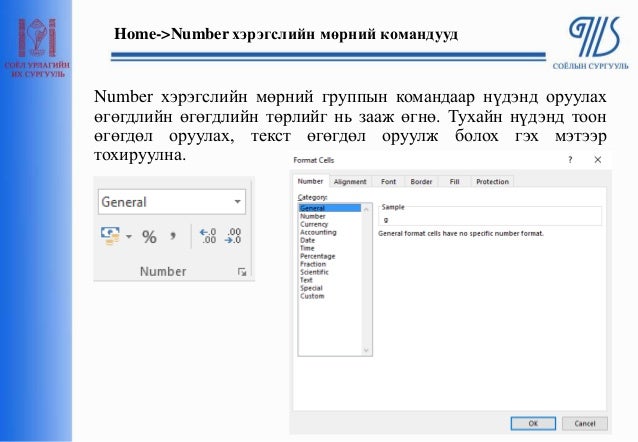Pick Date from the category list
The width and height of the screenshot is (638, 442).
point(307,240)
